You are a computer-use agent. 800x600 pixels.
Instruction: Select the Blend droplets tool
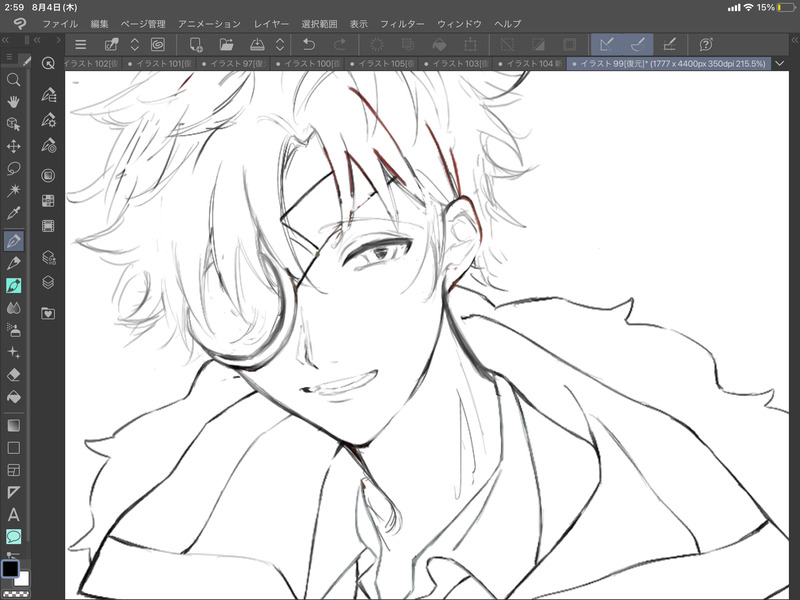pos(14,308)
